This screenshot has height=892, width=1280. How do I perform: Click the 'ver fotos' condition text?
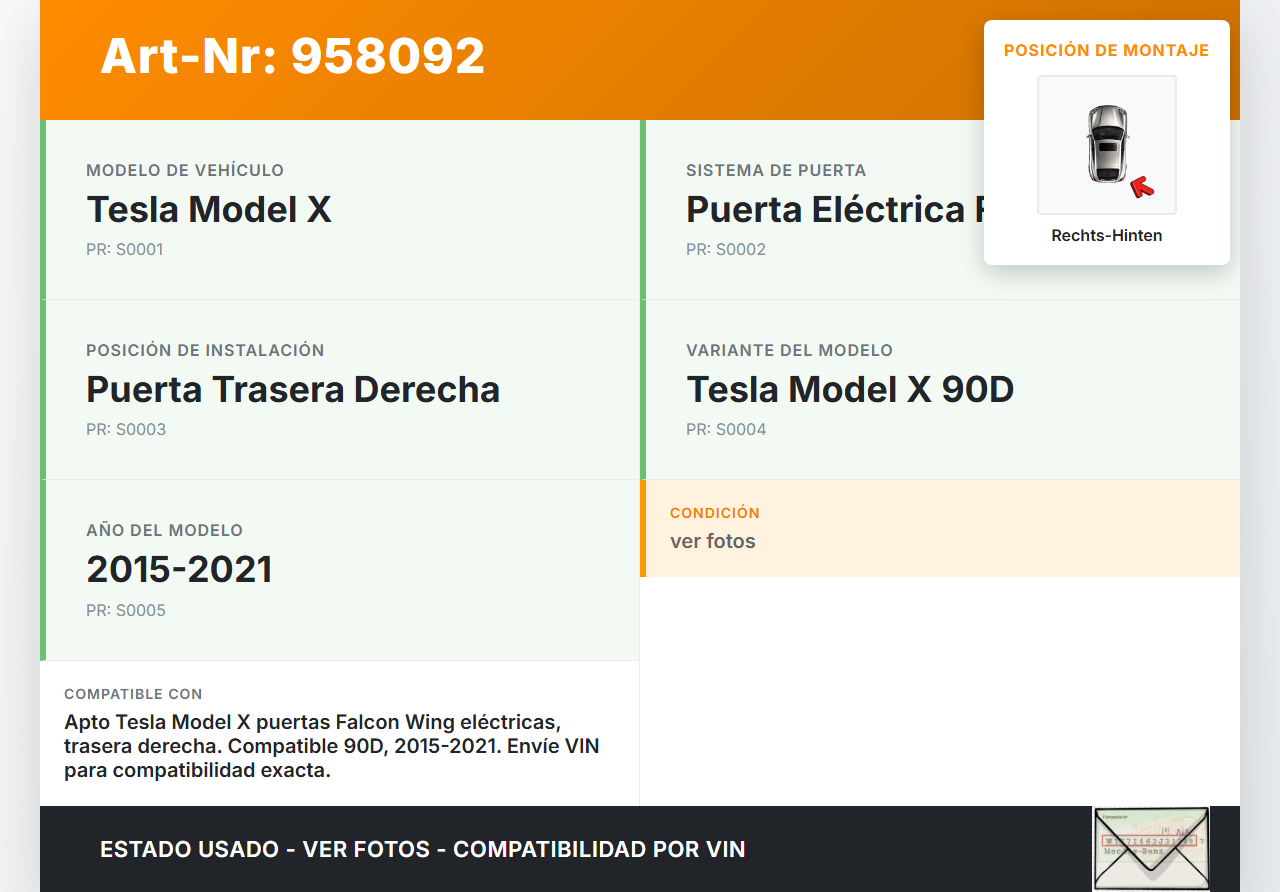point(713,542)
